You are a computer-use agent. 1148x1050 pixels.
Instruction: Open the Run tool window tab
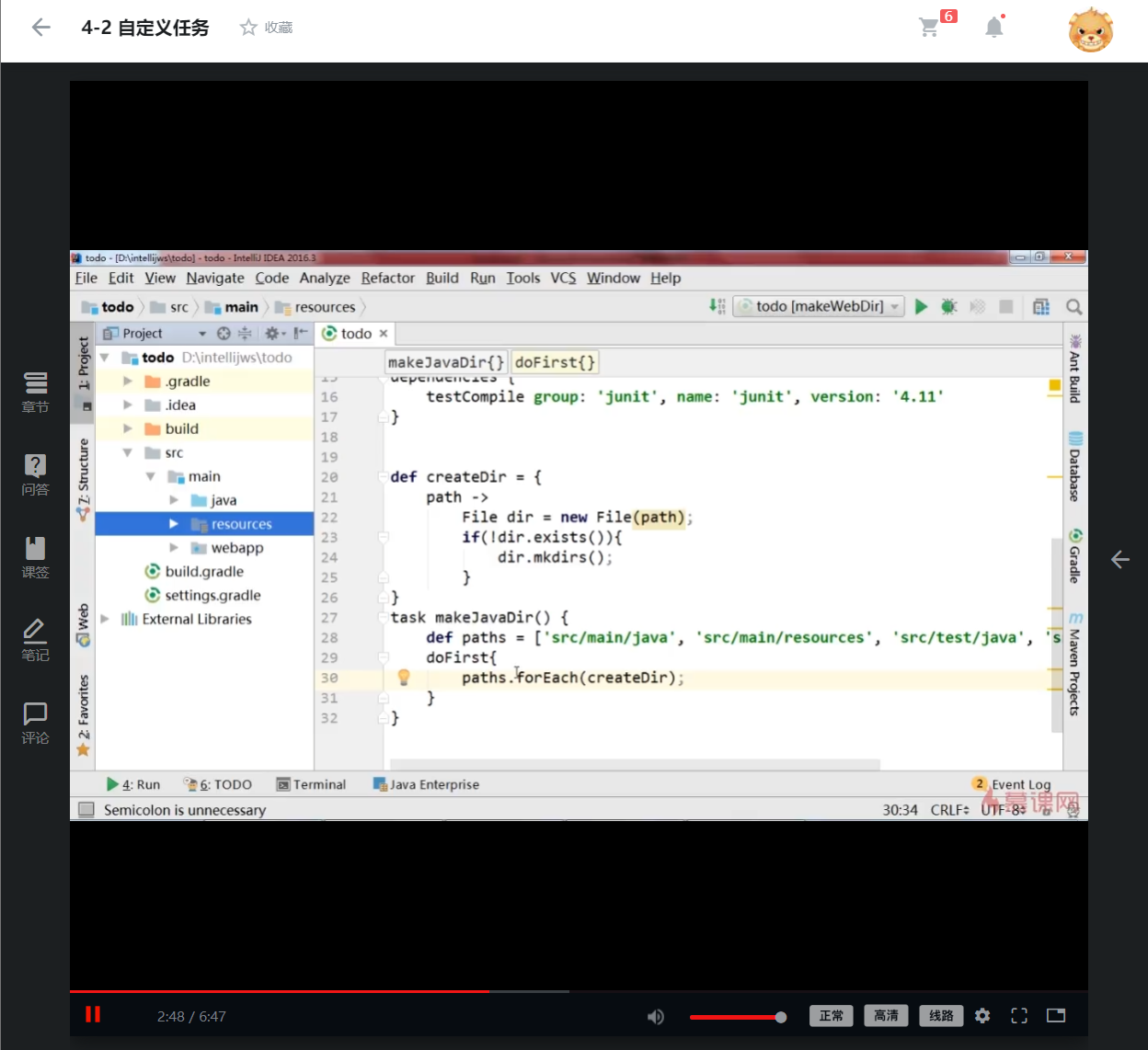pos(133,784)
